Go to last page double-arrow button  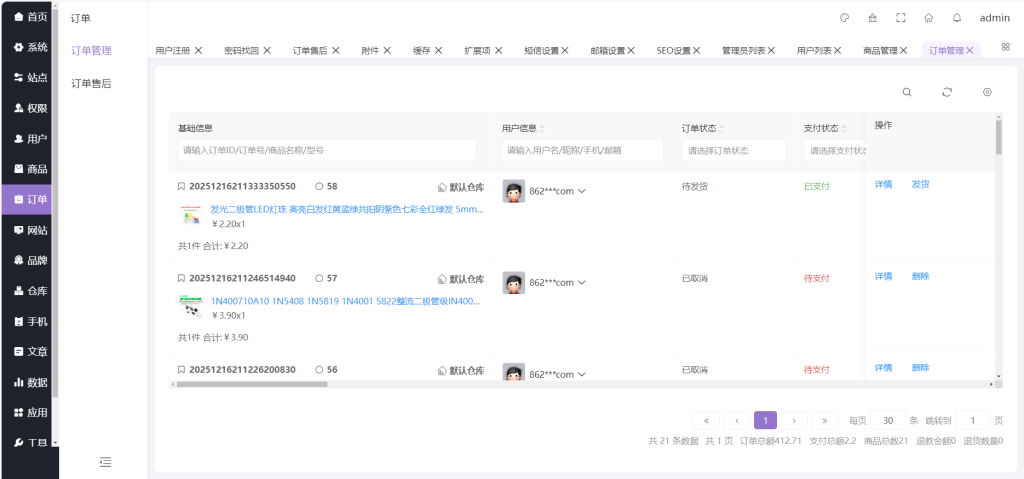click(825, 420)
